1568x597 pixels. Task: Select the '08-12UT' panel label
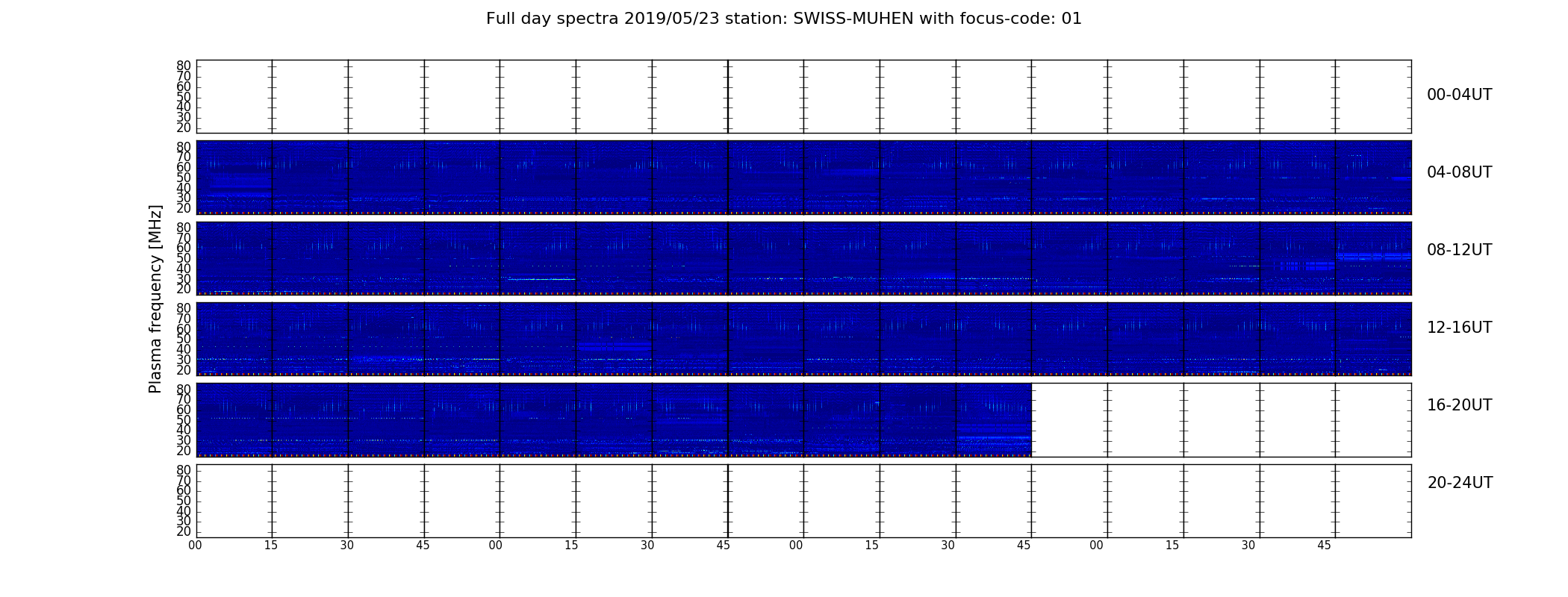click(x=1459, y=250)
